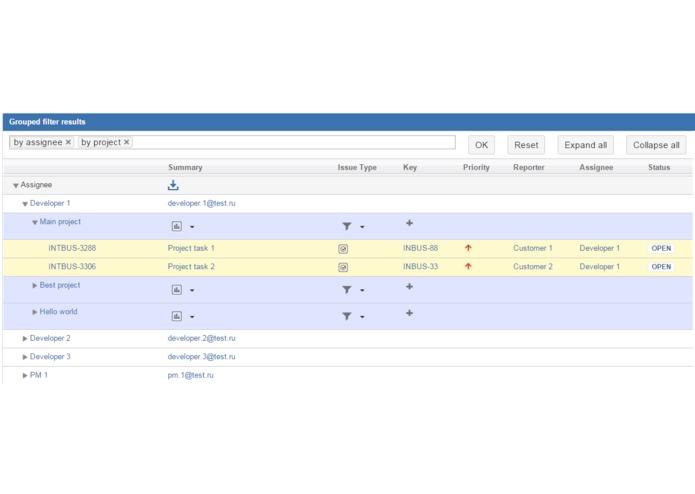Image resolution: width=695 pixels, height=494 pixels.
Task: Collapse the Main project group
Action: point(35,222)
